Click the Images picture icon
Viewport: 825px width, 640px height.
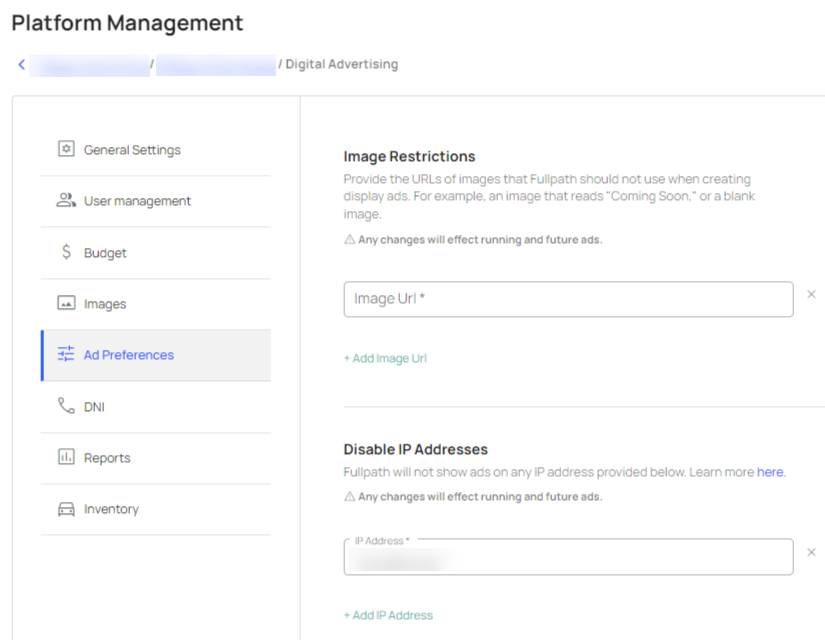[x=66, y=304]
